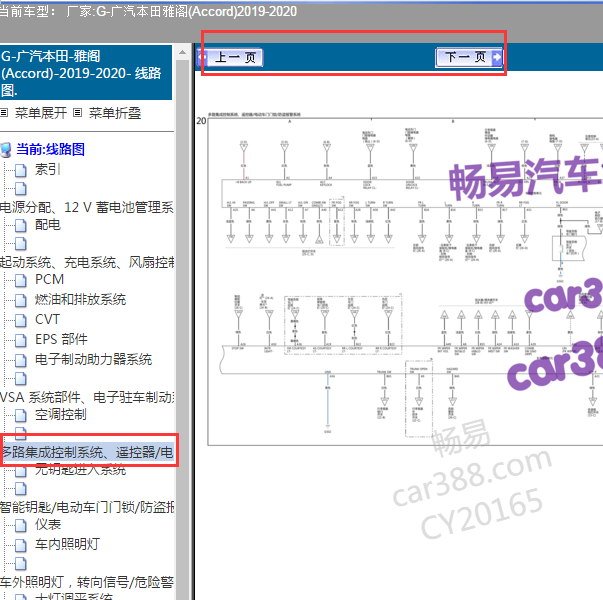Collapse all menus via 菜单折叠
The height and width of the screenshot is (600, 603).
115,113
